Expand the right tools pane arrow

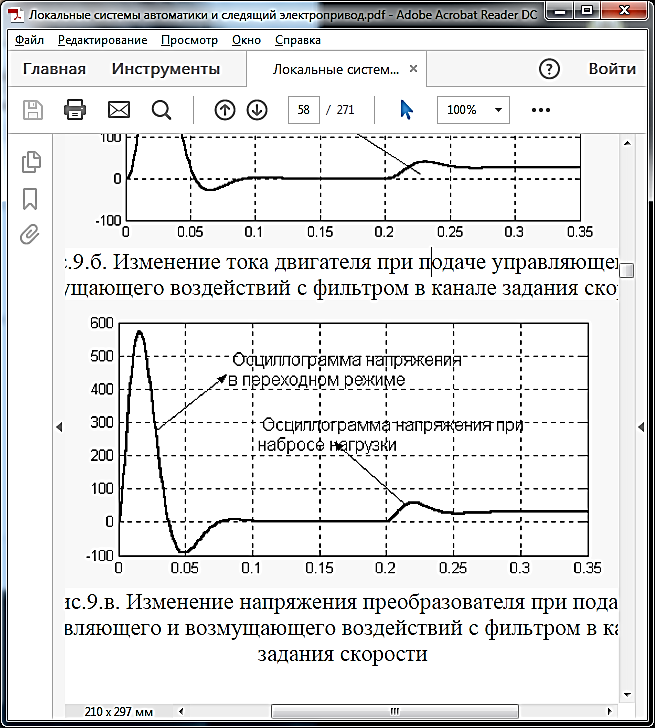tap(641, 427)
